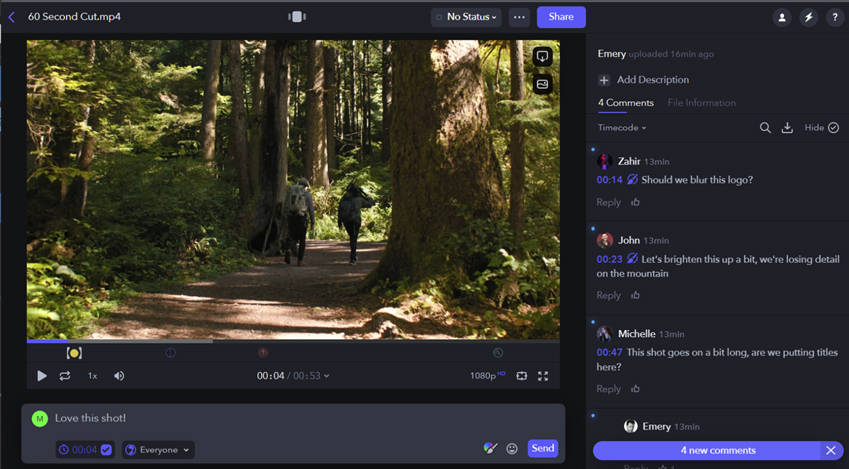The width and height of the screenshot is (849, 469).
Task: Click Add Description
Action: tap(643, 80)
